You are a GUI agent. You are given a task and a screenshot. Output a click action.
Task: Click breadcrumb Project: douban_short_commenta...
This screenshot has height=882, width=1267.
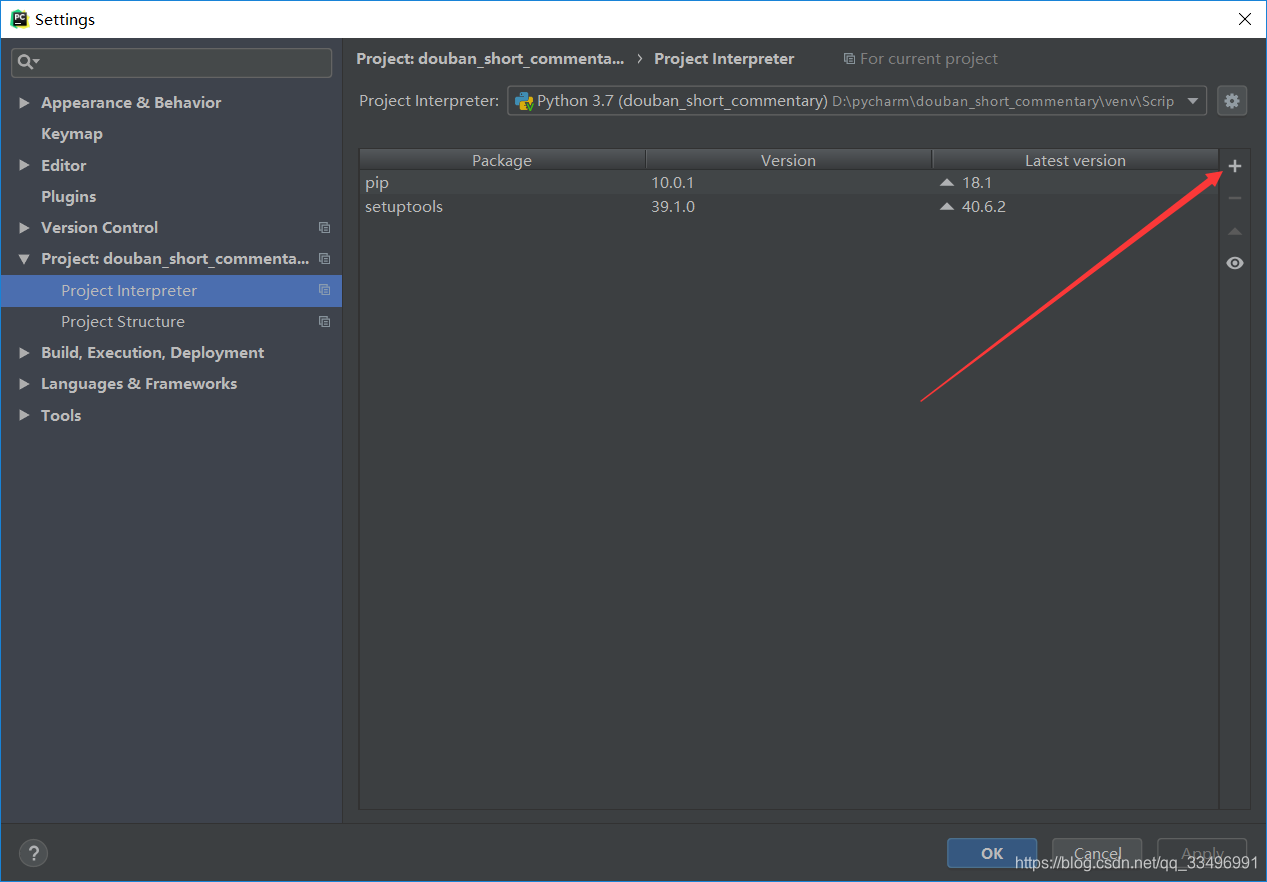490,59
